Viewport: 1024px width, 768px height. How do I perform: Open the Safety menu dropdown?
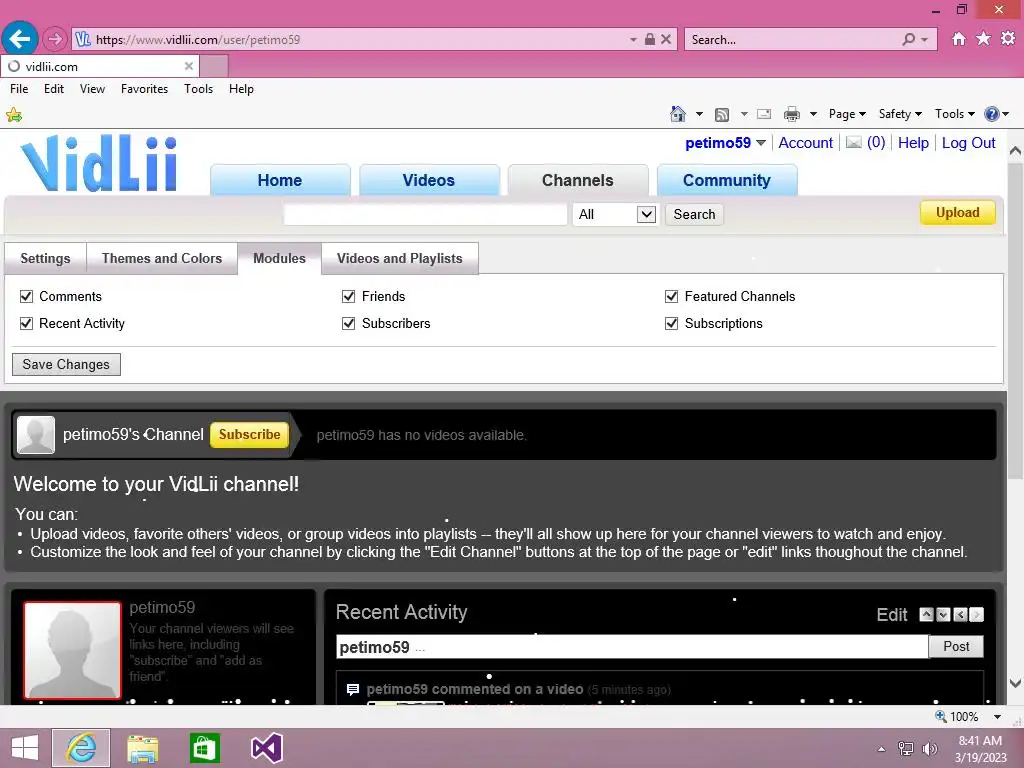click(900, 114)
